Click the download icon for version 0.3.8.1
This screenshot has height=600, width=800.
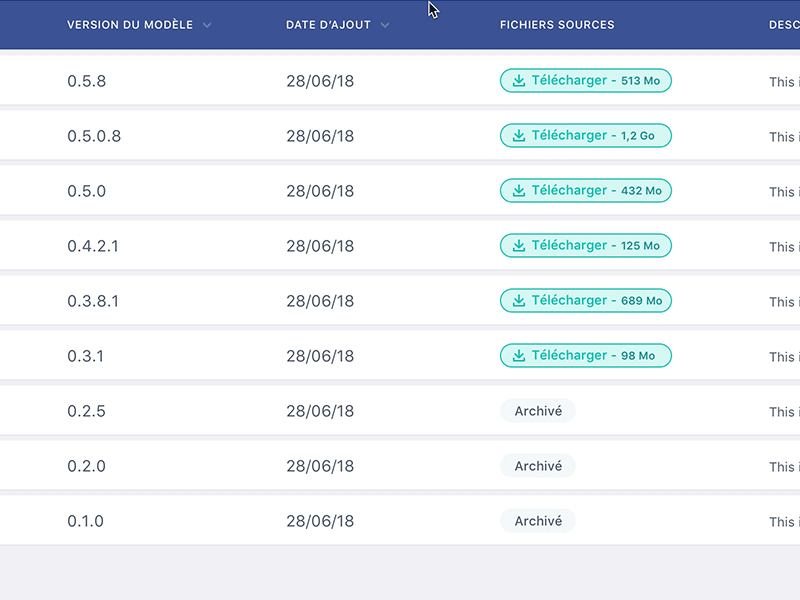(519, 300)
